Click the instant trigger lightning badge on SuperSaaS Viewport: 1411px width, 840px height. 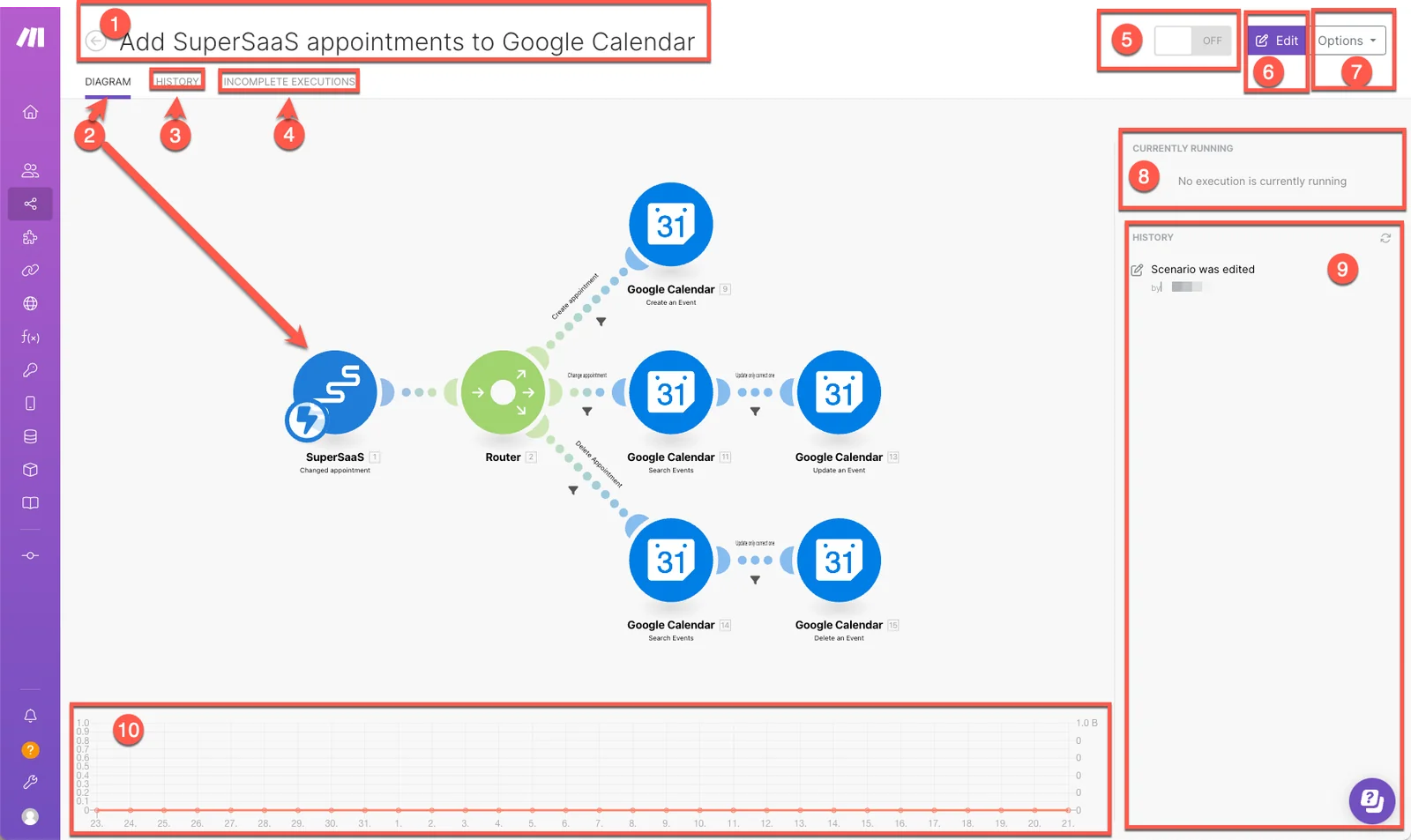[306, 420]
